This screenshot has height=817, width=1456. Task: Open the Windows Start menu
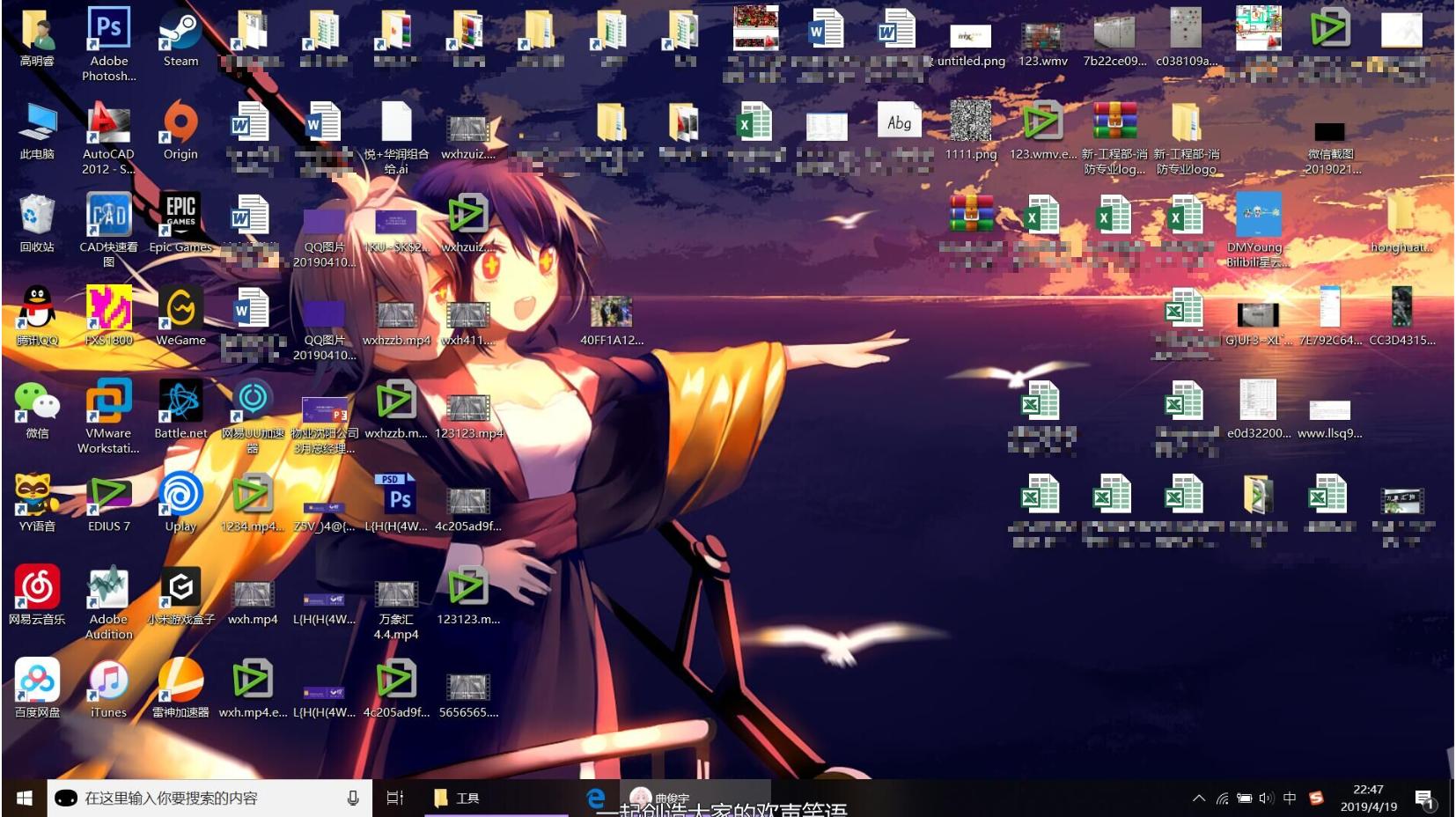tap(25, 798)
